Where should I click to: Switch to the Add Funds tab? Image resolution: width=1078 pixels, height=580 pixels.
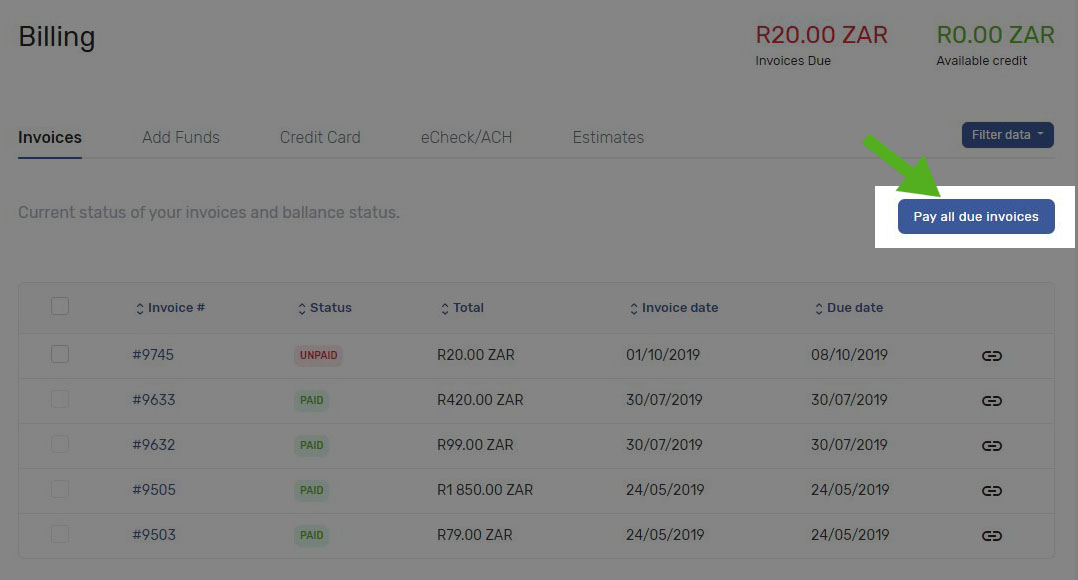tap(181, 138)
